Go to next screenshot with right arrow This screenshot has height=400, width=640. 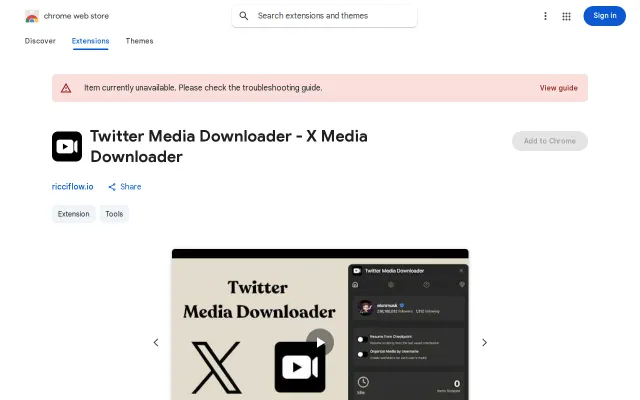pos(484,342)
